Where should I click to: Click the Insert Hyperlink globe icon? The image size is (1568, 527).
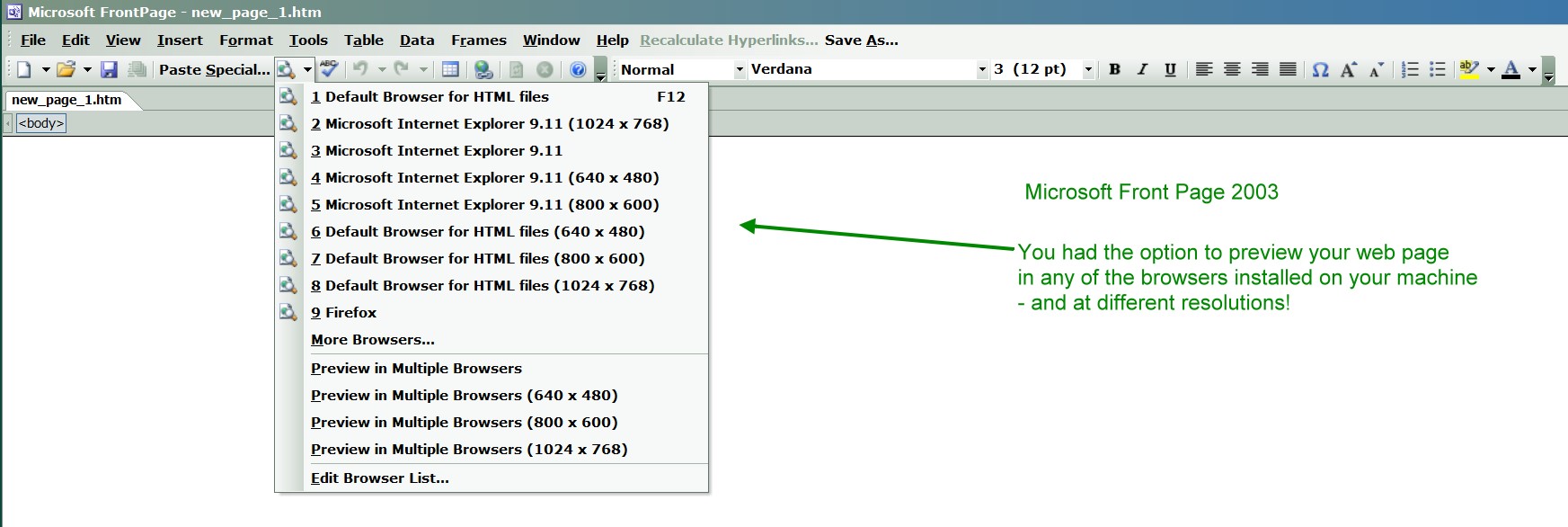[x=483, y=69]
